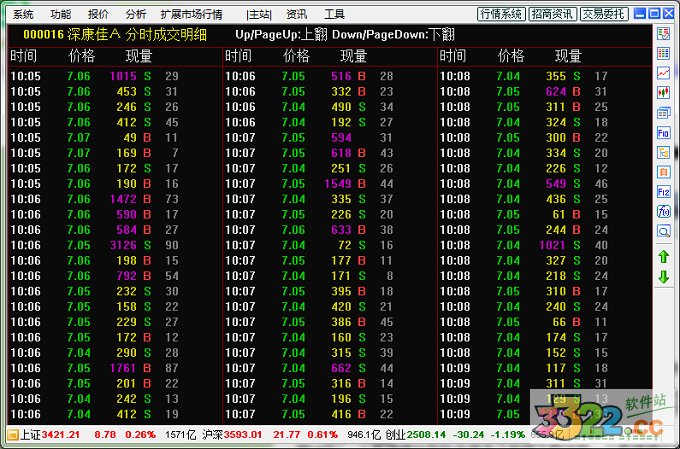Open the 功能 menu
The width and height of the screenshot is (680, 449).
(60, 14)
